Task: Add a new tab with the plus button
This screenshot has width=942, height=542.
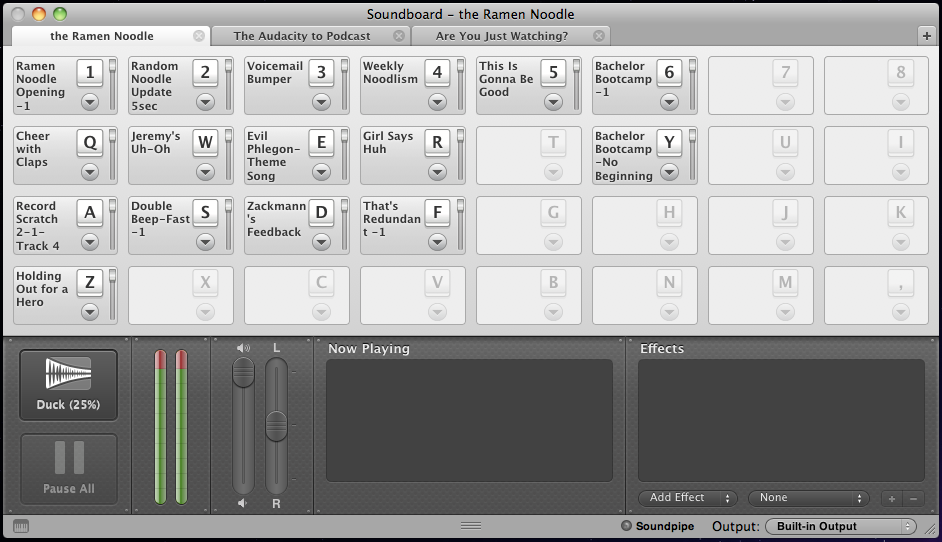Action: [x=926, y=35]
